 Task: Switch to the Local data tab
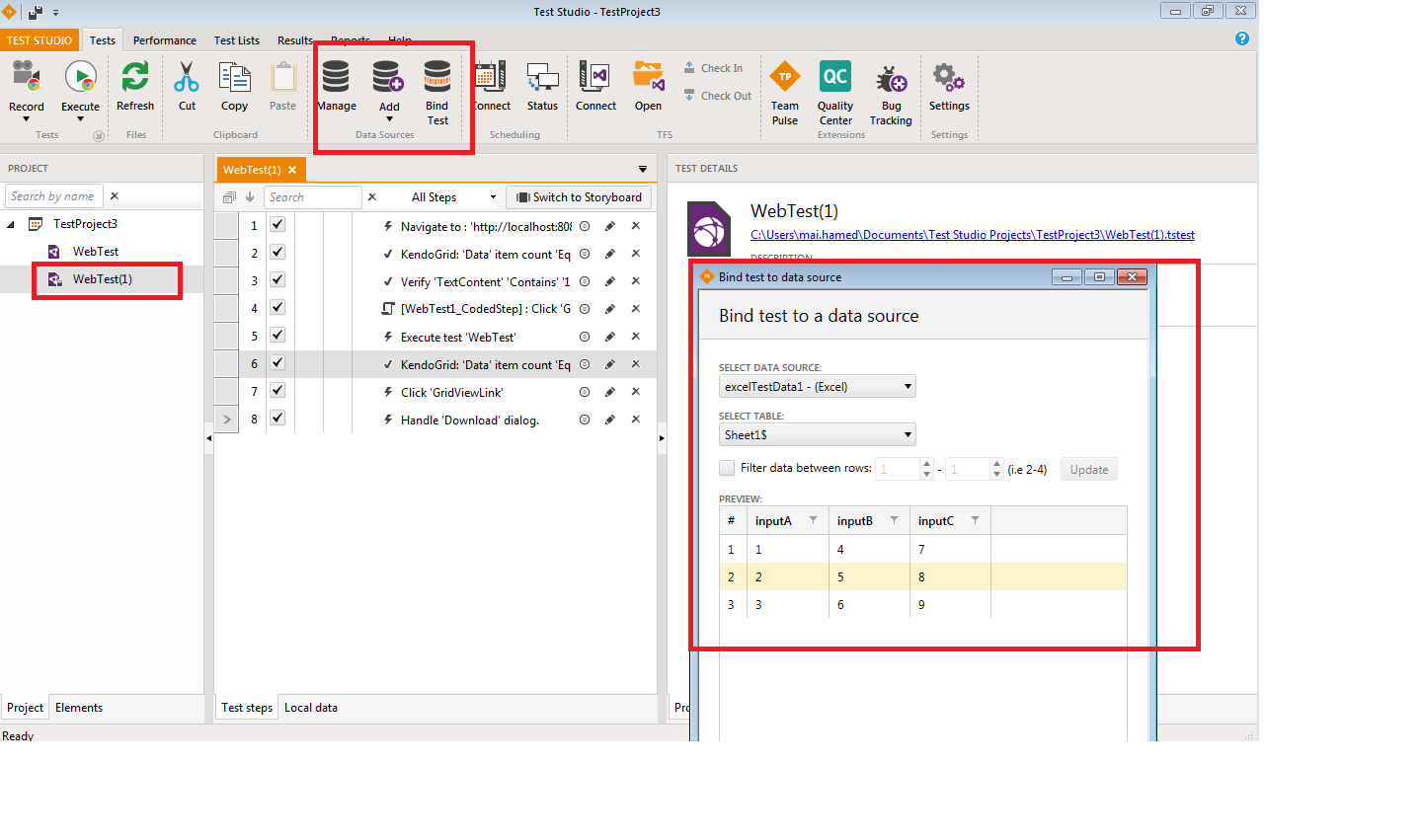(311, 708)
